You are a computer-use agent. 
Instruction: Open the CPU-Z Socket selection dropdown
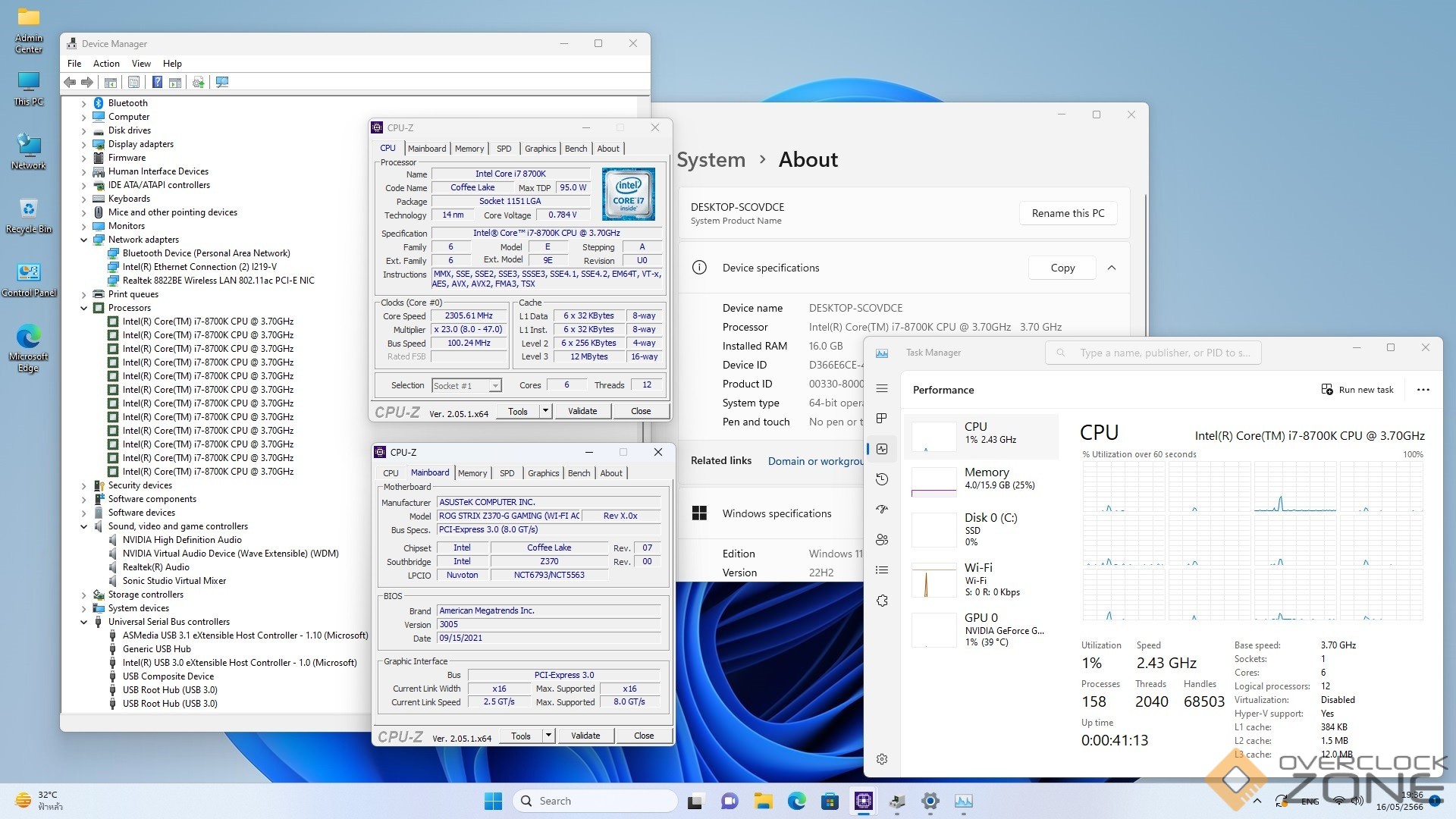click(494, 386)
